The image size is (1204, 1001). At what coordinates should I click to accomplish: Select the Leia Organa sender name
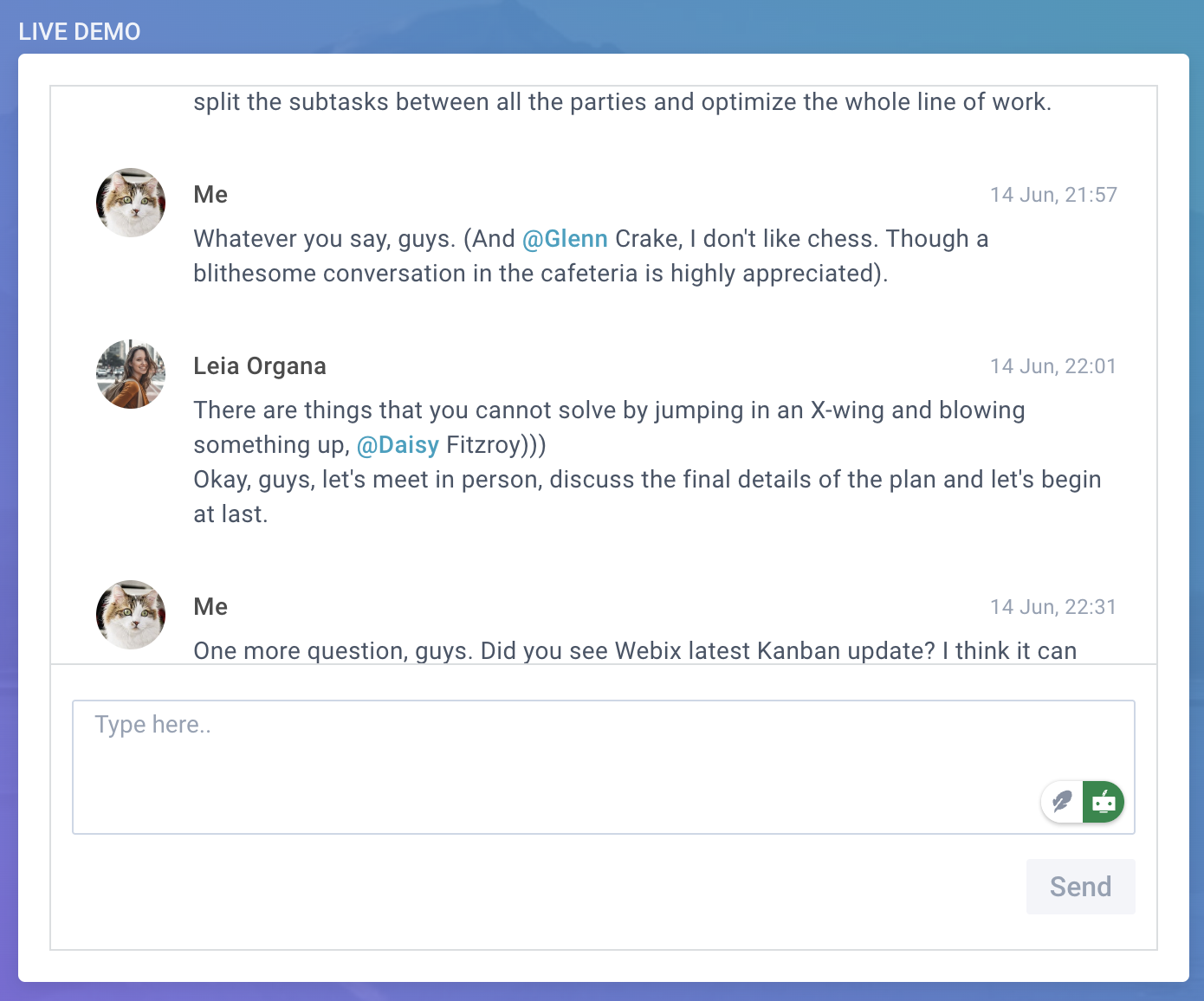point(260,366)
